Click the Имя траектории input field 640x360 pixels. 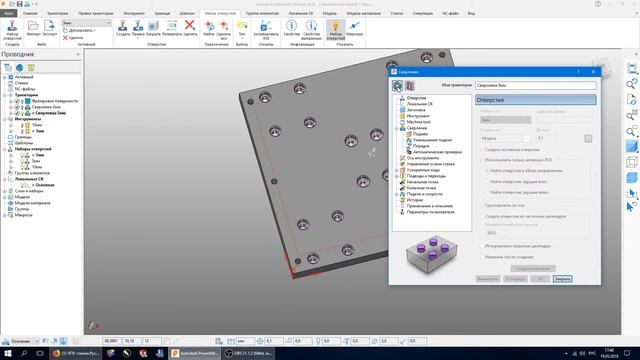[x=536, y=86]
